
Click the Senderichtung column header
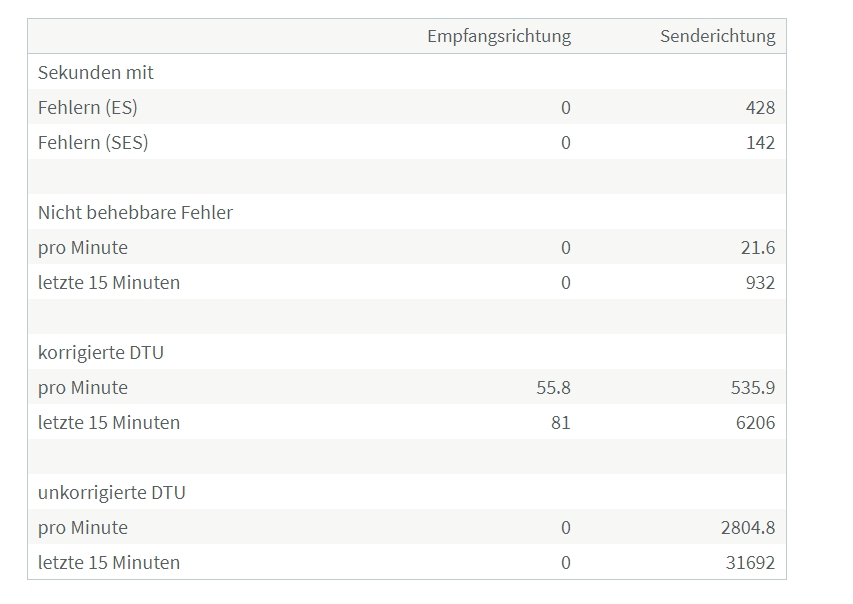pos(718,36)
